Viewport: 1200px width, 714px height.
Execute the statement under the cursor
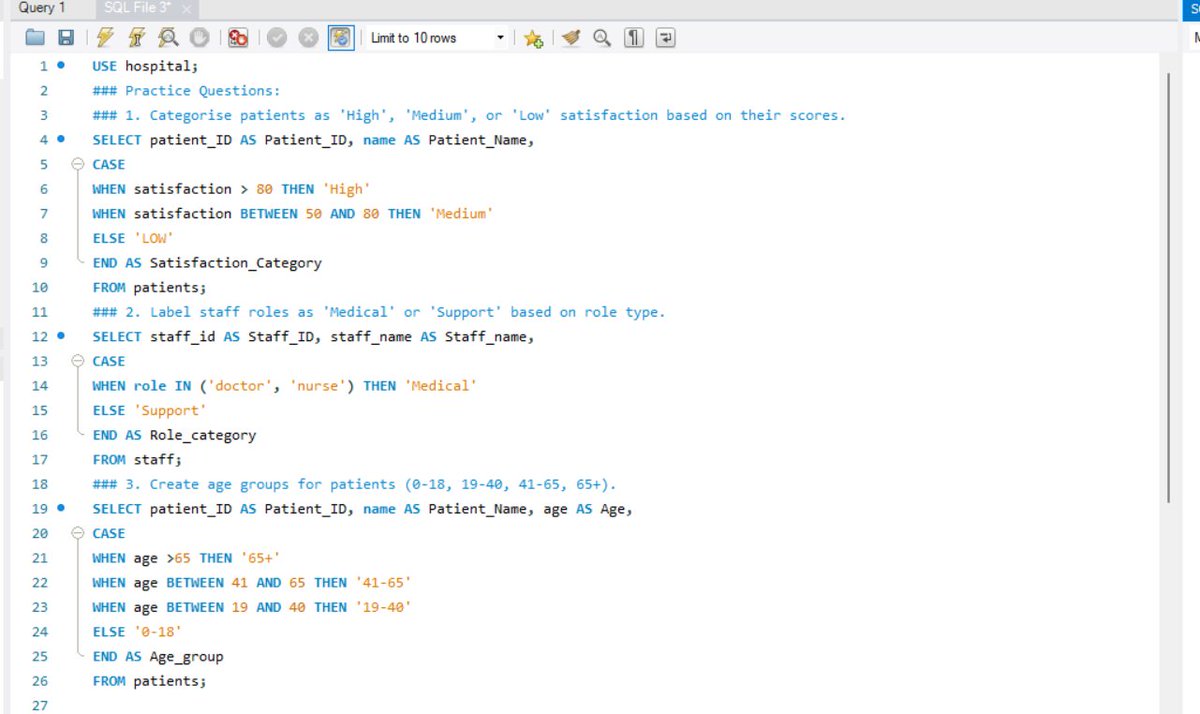coord(137,38)
